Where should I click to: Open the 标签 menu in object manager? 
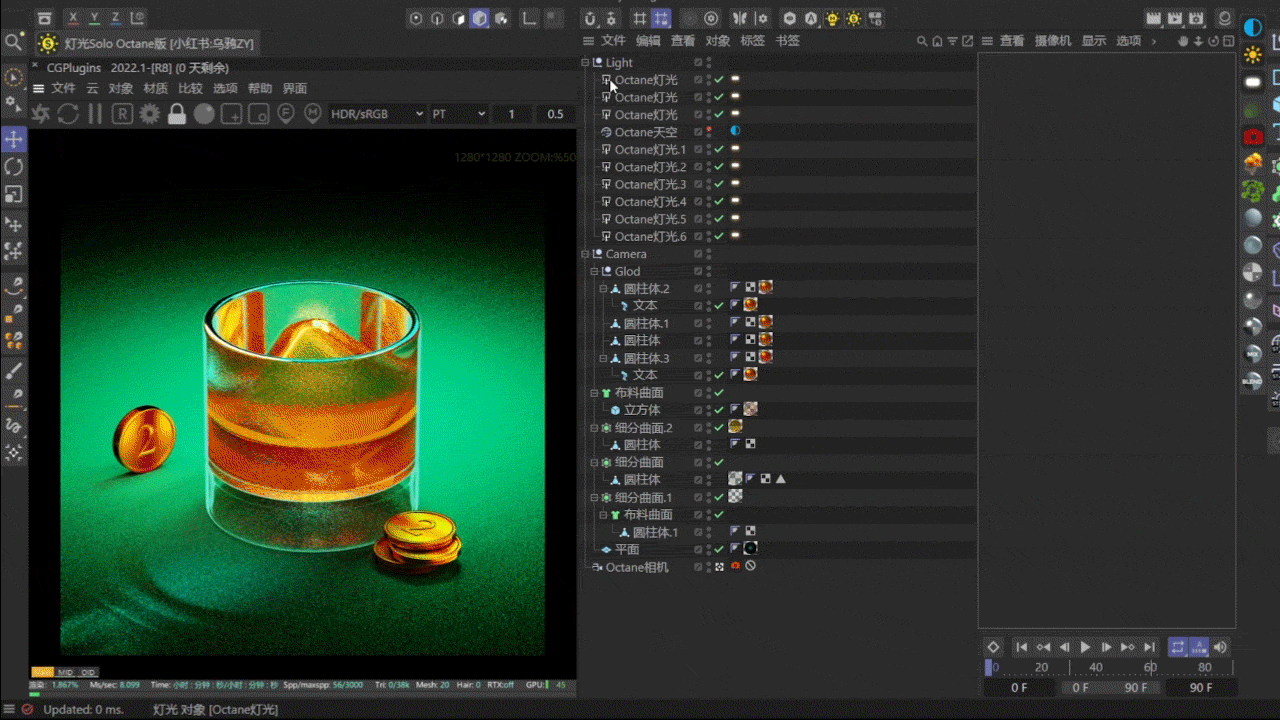pos(752,41)
